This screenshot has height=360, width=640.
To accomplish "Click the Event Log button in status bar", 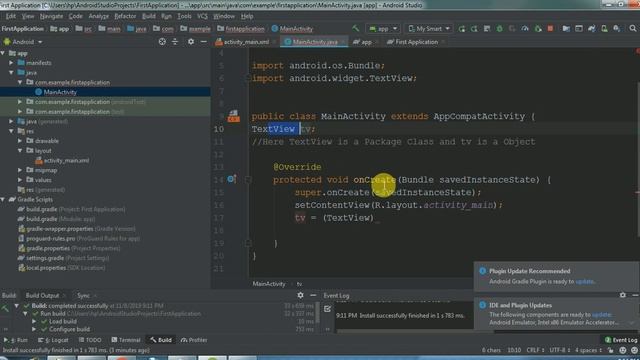I will click(621, 340).
